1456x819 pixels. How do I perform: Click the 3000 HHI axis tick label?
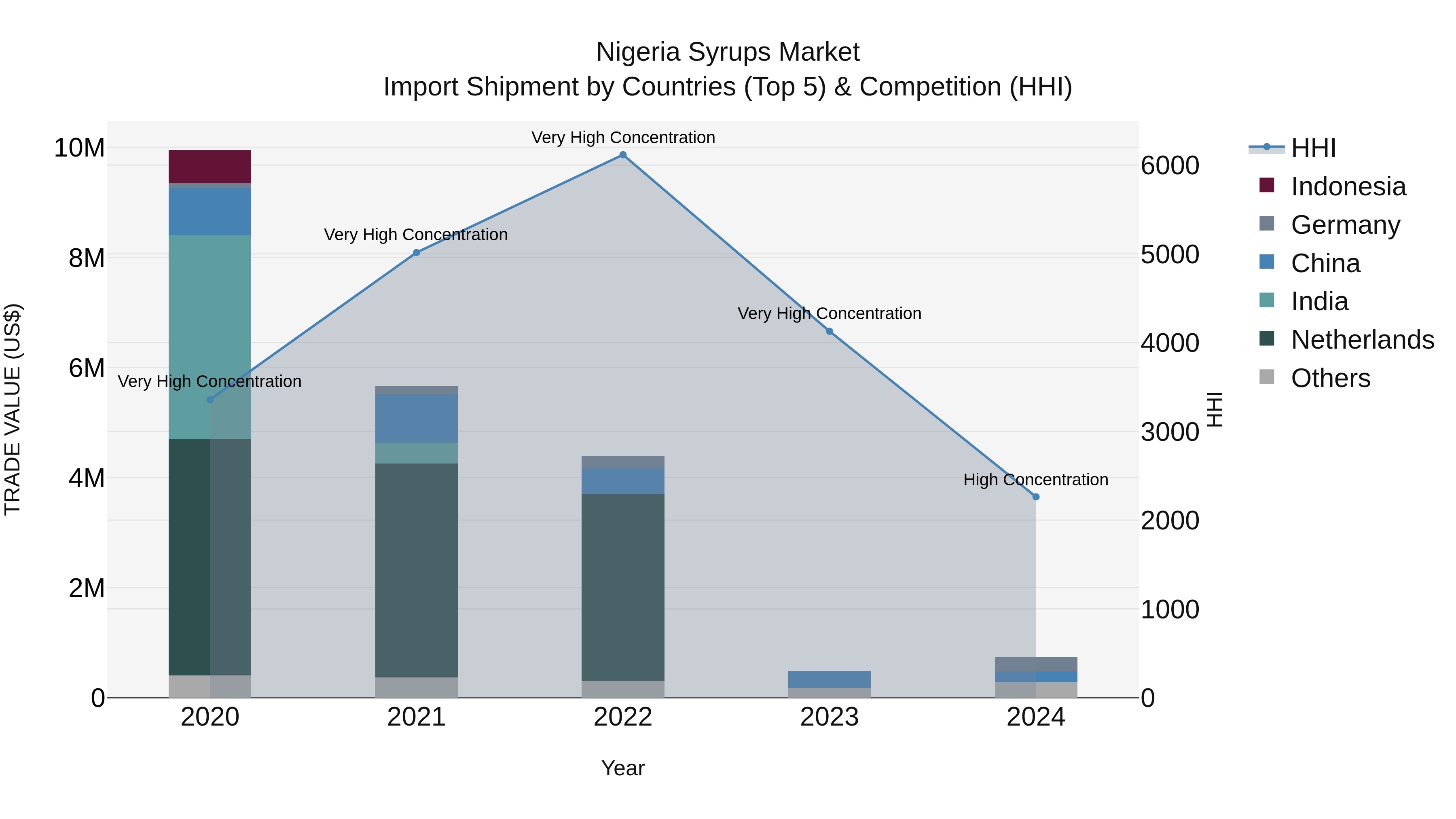coord(1170,432)
